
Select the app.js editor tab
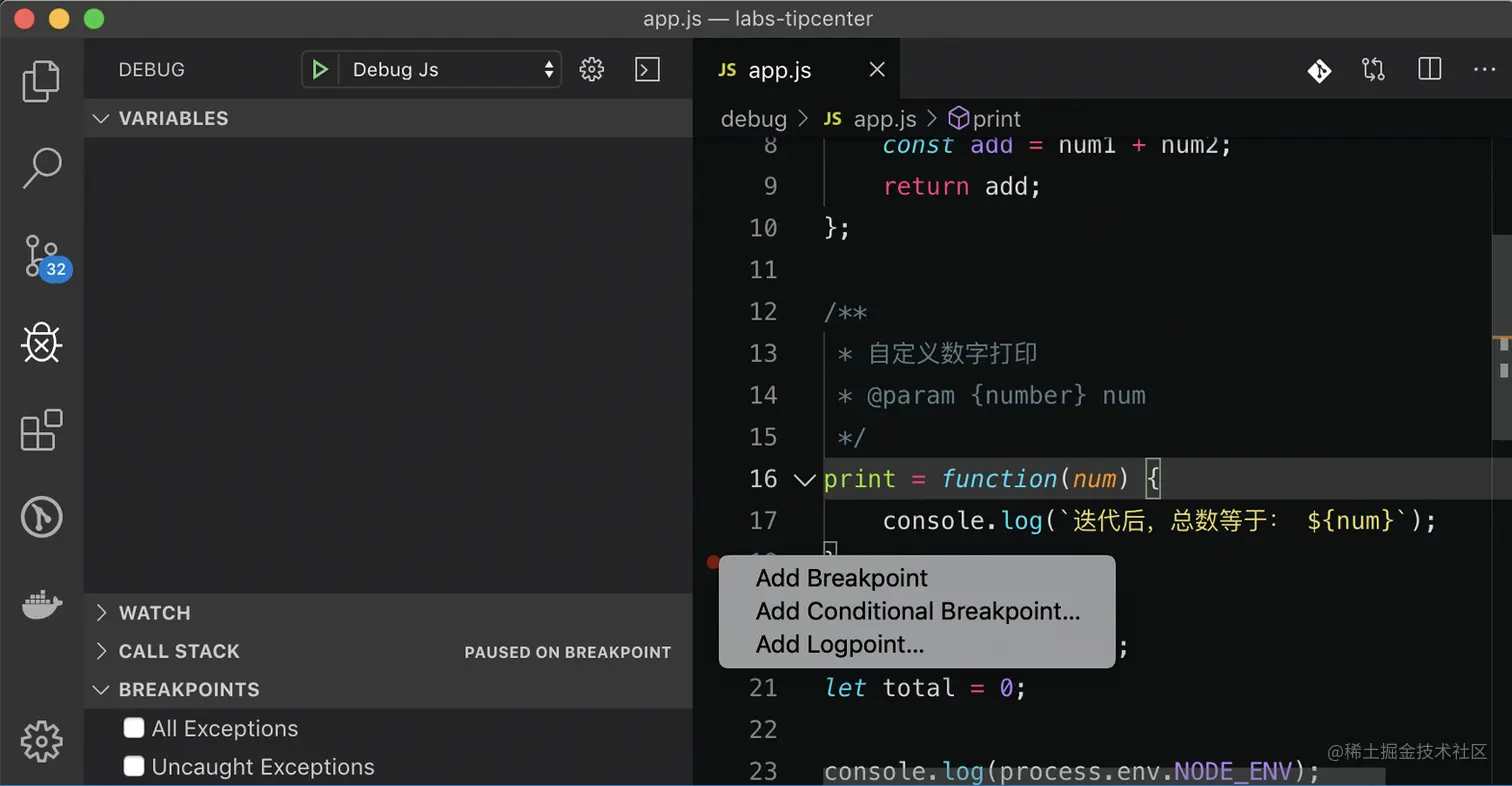(796, 70)
